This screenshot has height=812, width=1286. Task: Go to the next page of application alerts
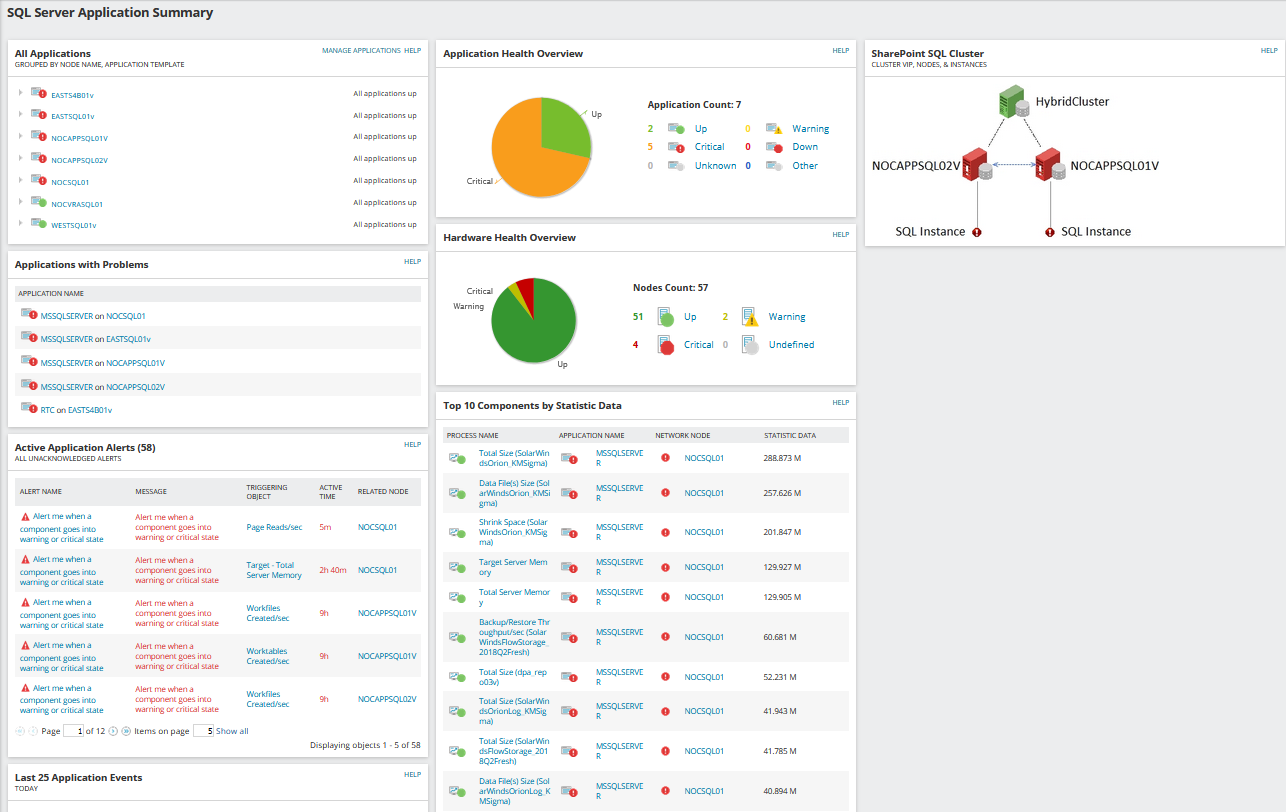point(113,731)
